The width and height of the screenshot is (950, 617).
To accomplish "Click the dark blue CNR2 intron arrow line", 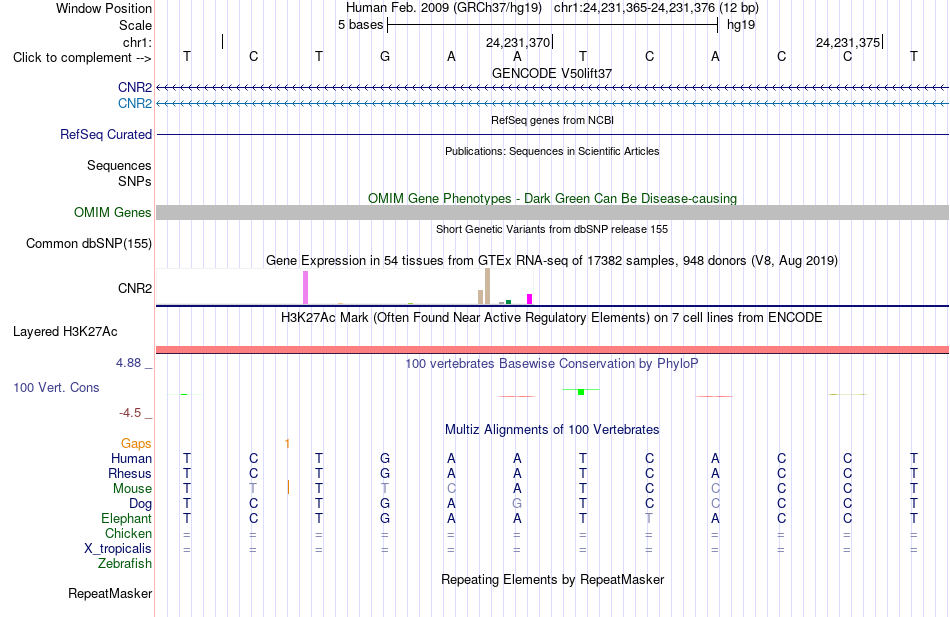I will (x=552, y=88).
